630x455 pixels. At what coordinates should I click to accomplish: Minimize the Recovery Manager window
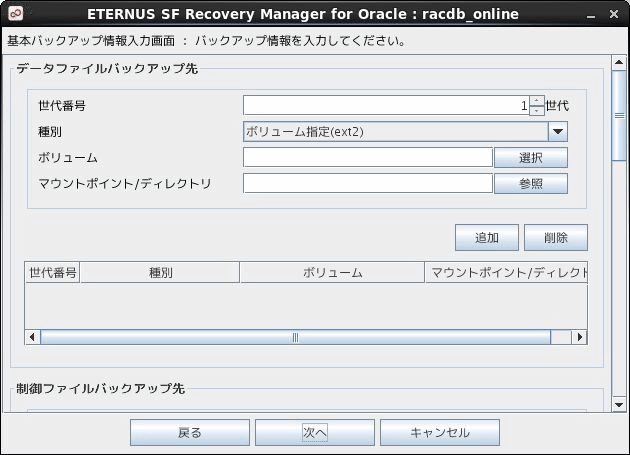coord(591,15)
